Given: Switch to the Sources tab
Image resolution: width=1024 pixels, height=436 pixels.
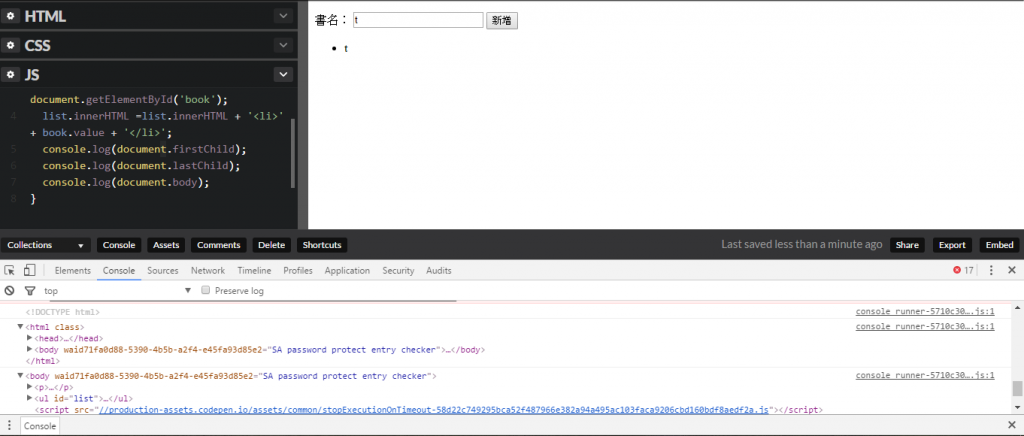Looking at the screenshot, I should [x=163, y=270].
